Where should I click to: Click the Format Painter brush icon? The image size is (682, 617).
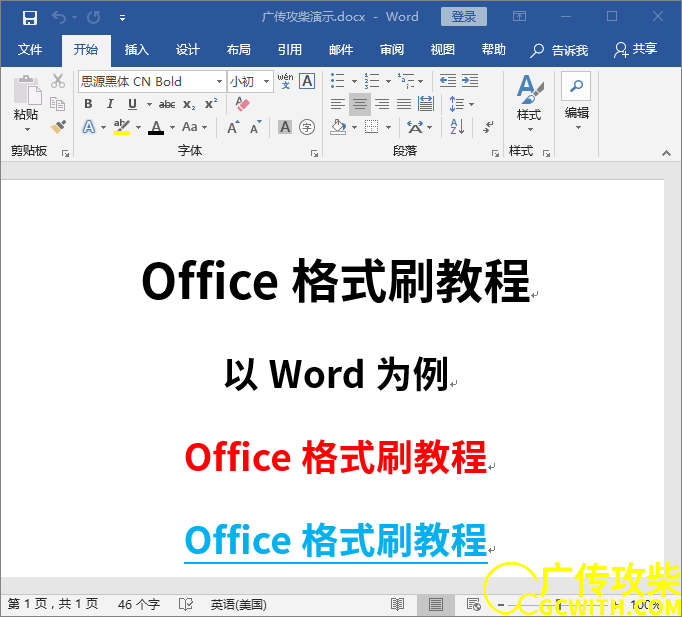(58, 127)
